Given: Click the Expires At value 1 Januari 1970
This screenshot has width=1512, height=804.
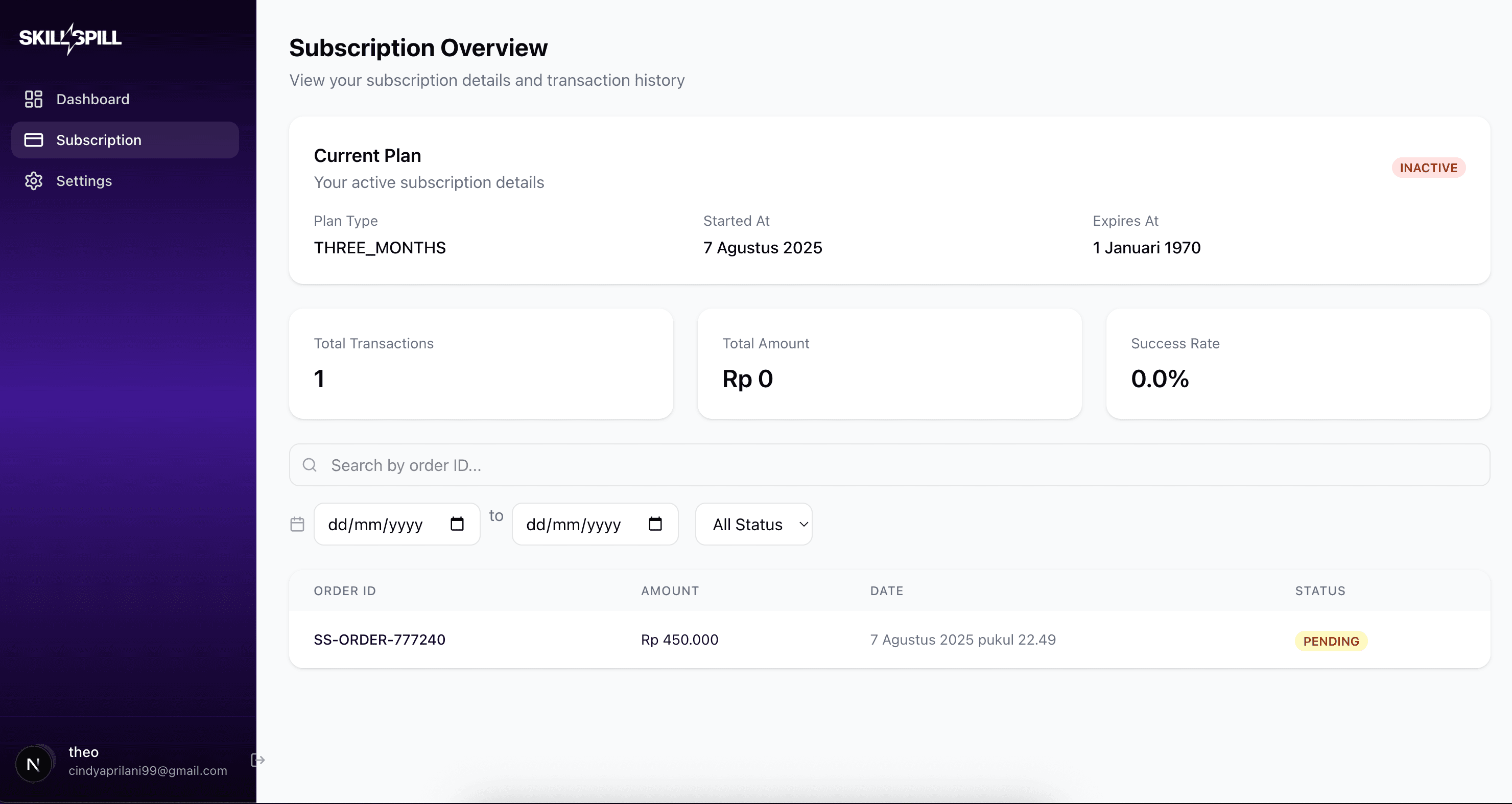Looking at the screenshot, I should coord(1146,248).
